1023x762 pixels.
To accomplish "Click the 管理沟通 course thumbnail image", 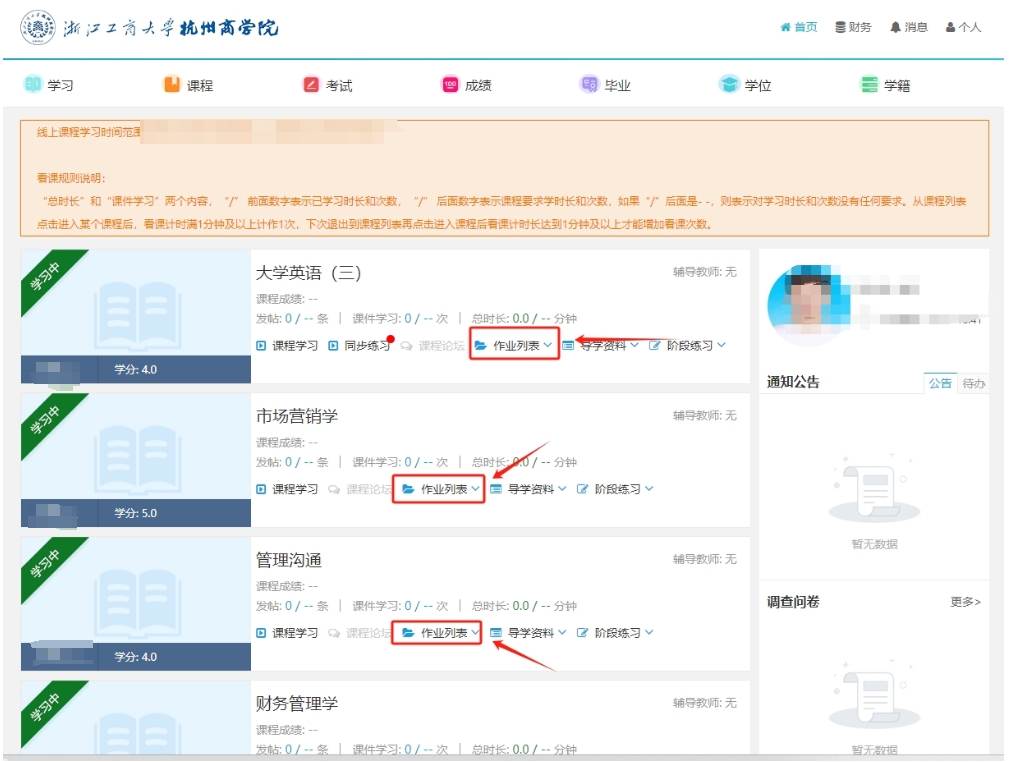I will pos(135,598).
